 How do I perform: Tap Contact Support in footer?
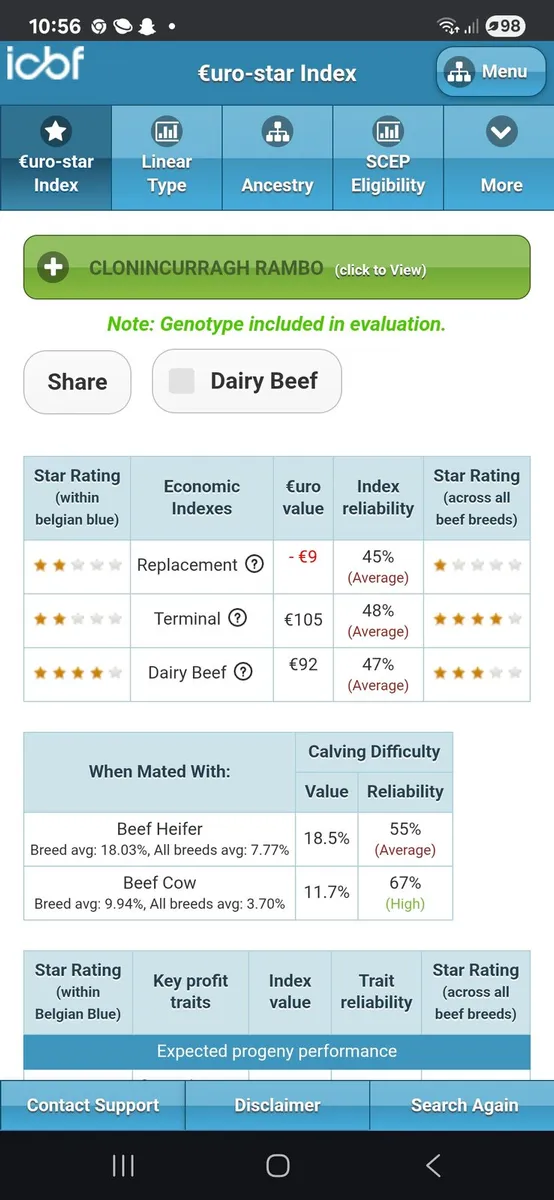pyautogui.click(x=93, y=1105)
